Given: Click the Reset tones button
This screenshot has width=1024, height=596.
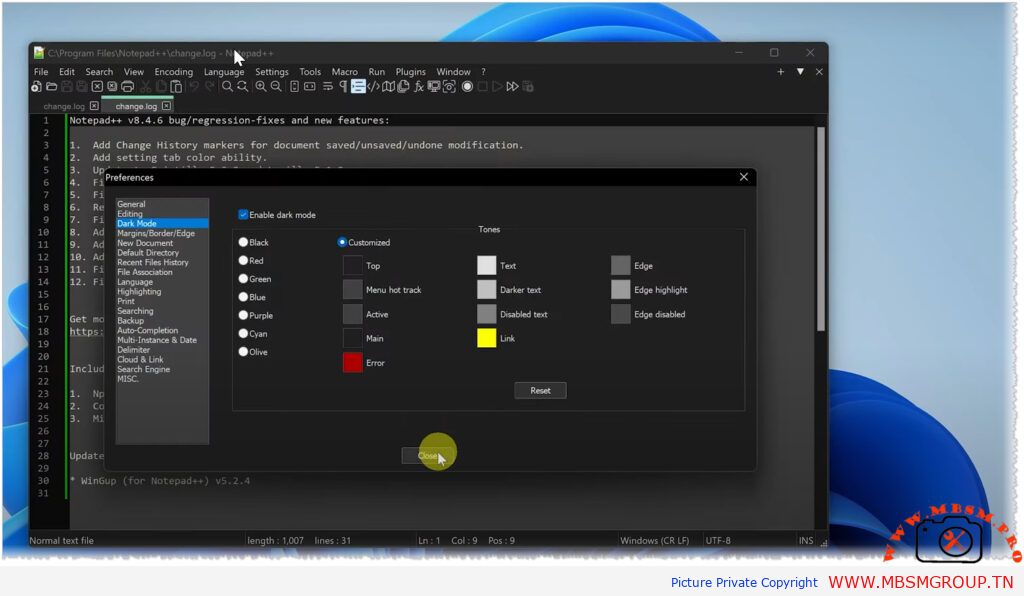Looking at the screenshot, I should pos(540,390).
